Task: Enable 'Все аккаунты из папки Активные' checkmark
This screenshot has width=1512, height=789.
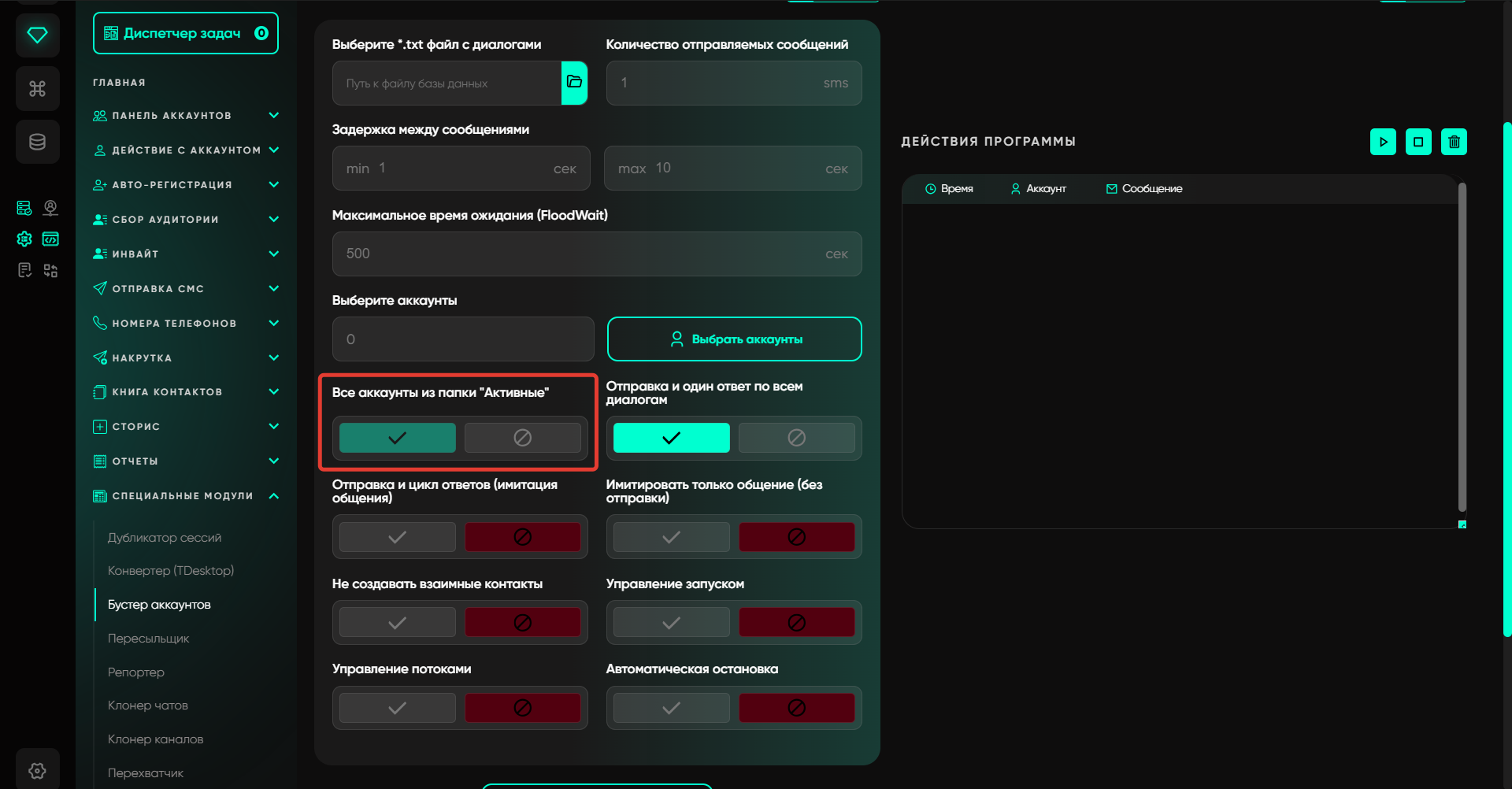Action: pos(397,438)
